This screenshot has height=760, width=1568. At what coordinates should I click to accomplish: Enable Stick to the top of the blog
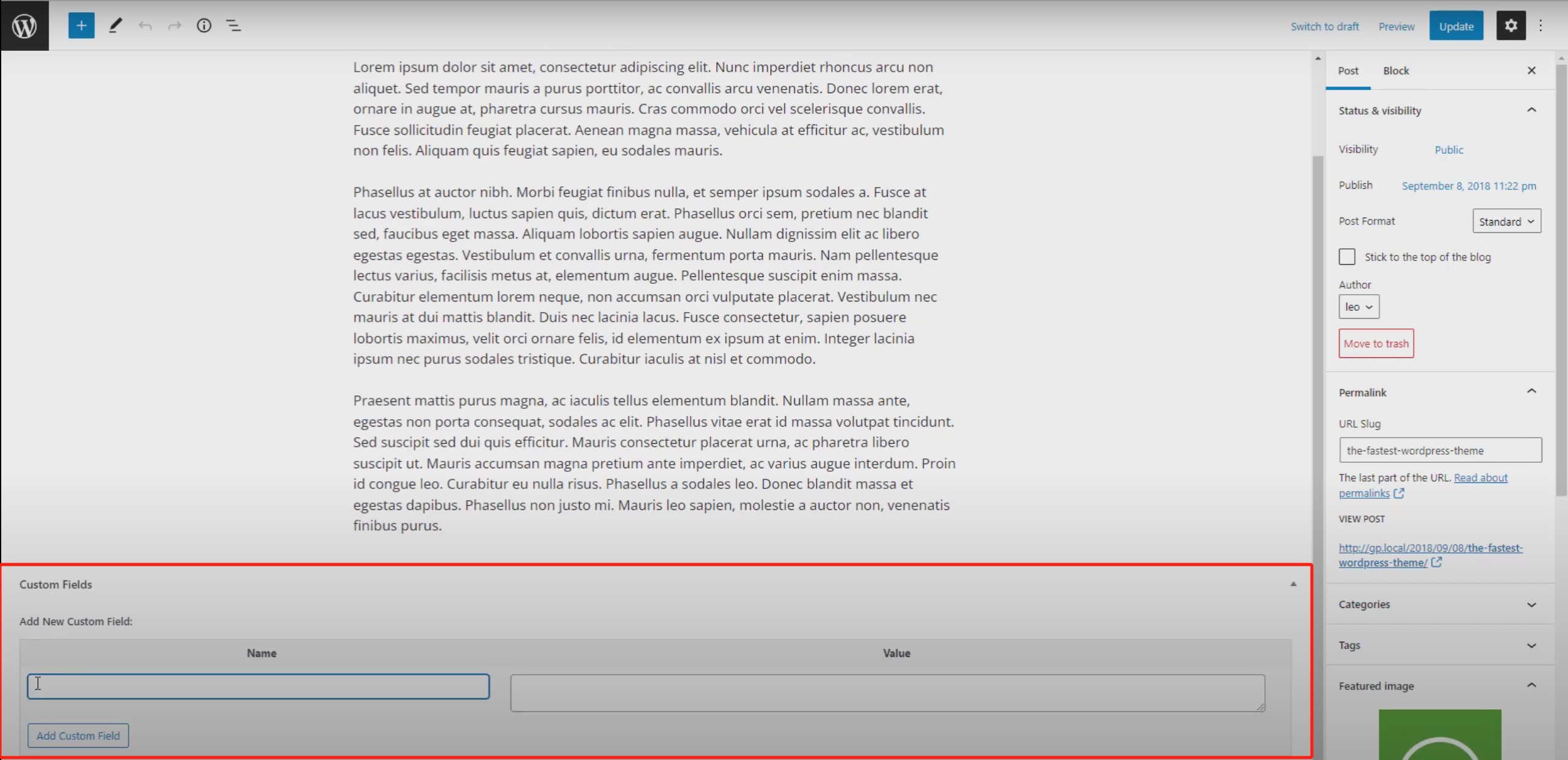click(1347, 257)
